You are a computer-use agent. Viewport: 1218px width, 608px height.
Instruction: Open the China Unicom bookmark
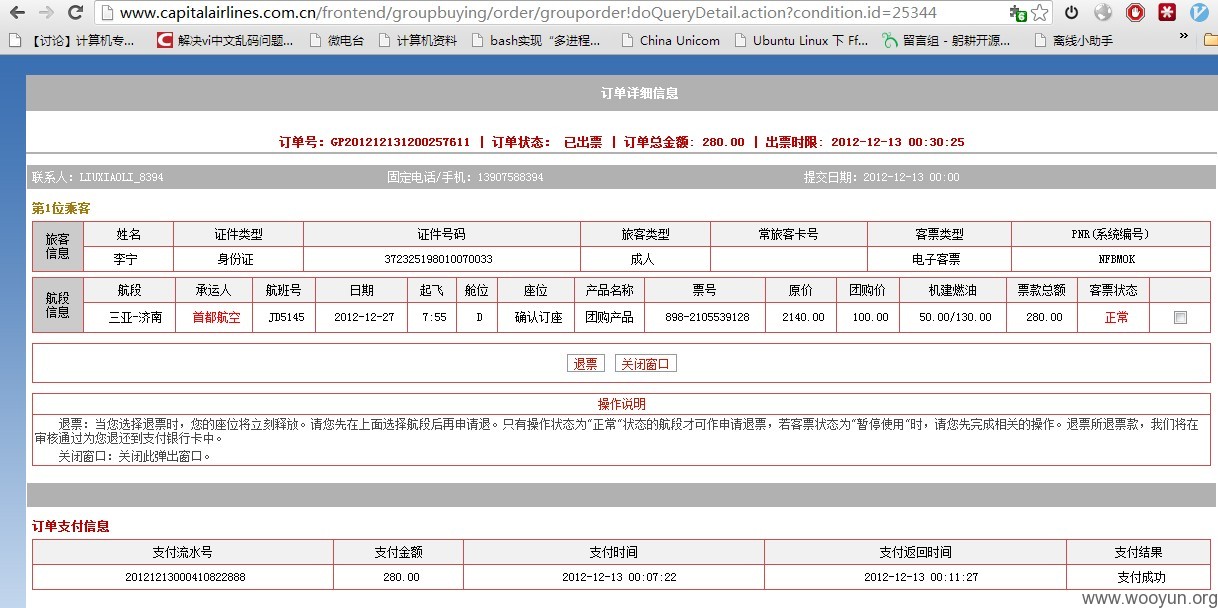(x=670, y=41)
